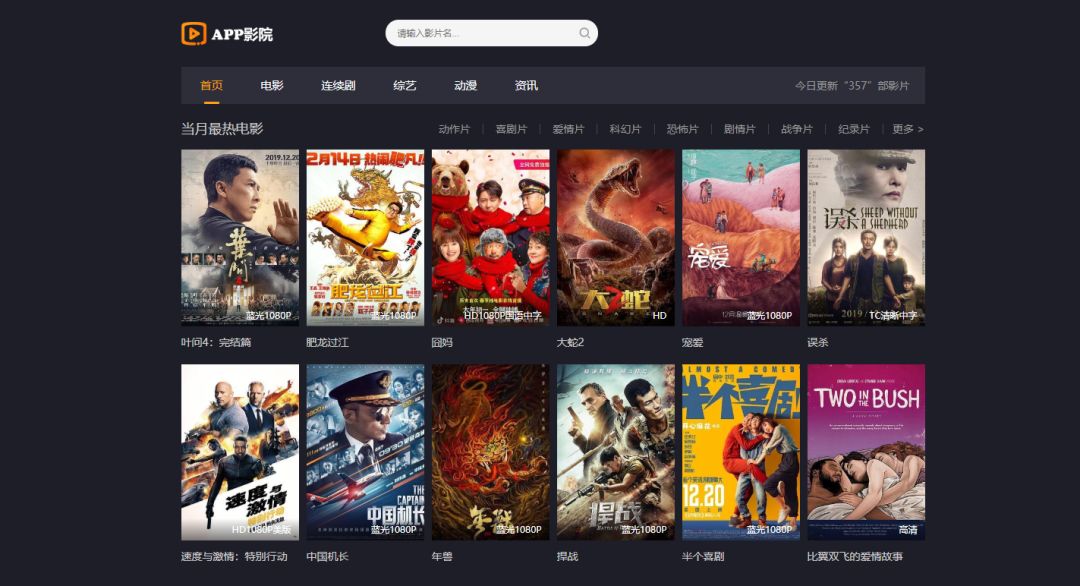Viewport: 1080px width, 586px height.
Task: Click the title text 误杀
Action: 818,342
